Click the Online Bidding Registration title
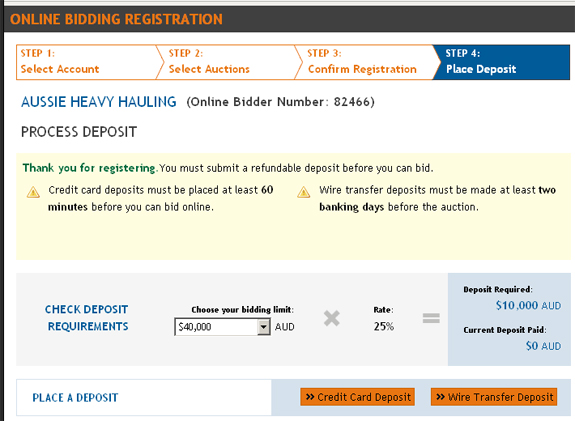The image size is (575, 421). (x=116, y=19)
